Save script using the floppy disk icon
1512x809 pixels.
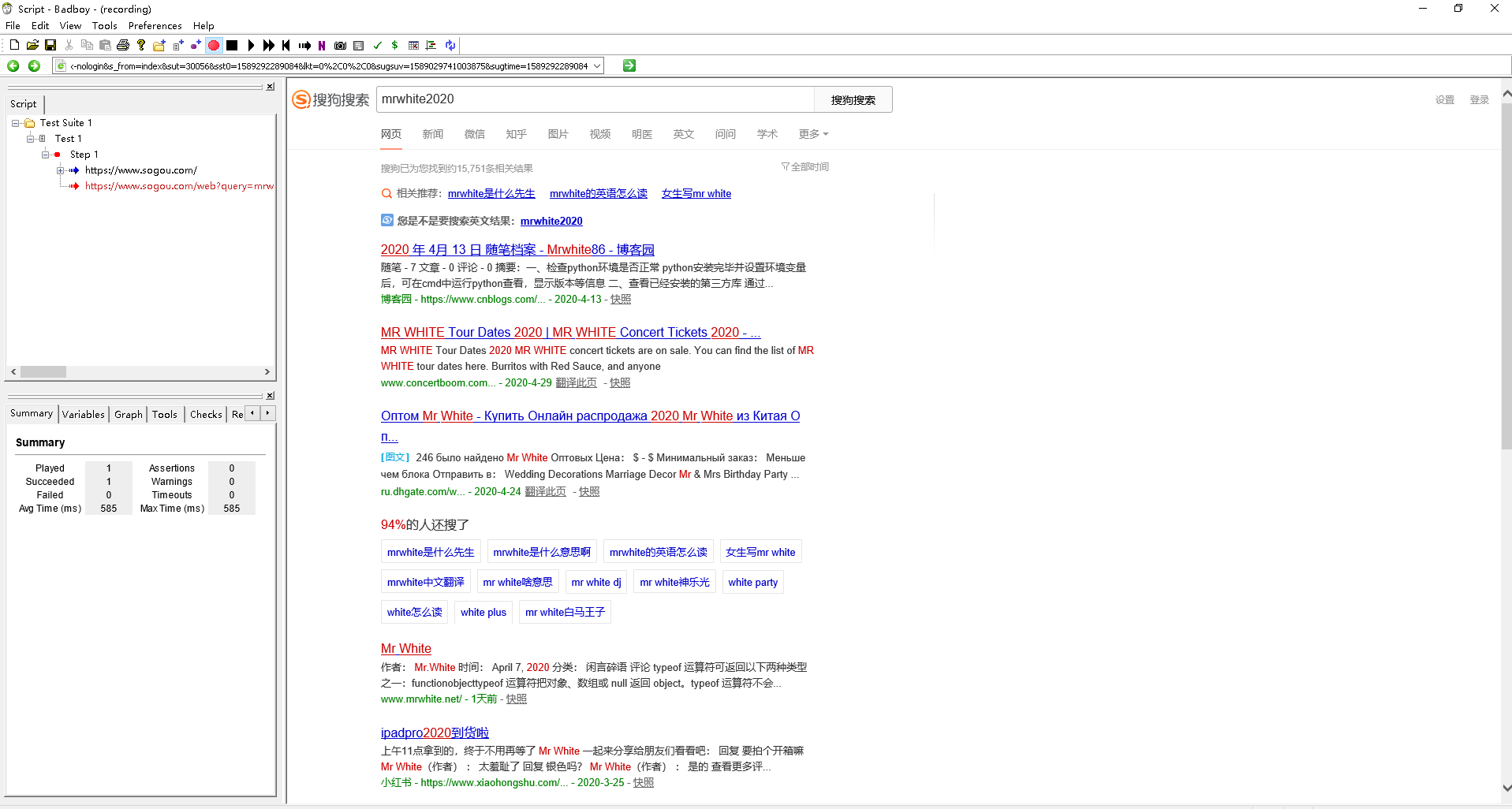tap(50, 46)
